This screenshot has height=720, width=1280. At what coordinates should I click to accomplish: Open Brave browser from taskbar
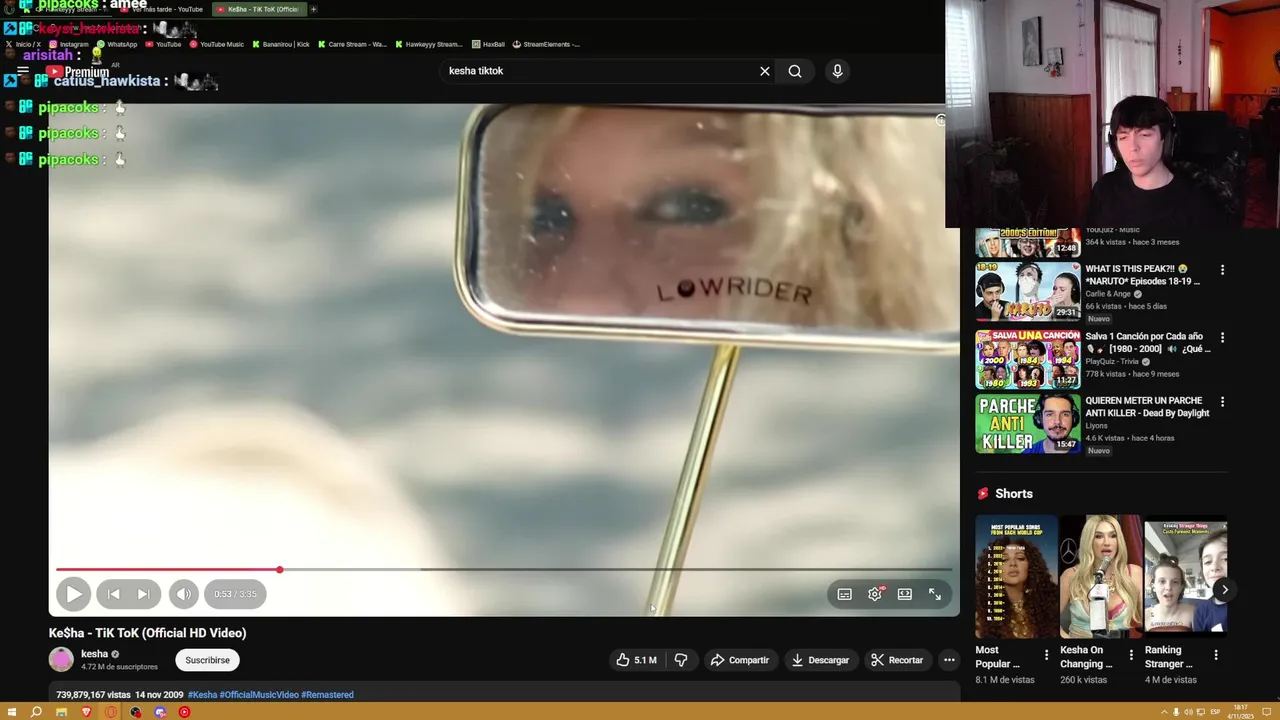86,712
